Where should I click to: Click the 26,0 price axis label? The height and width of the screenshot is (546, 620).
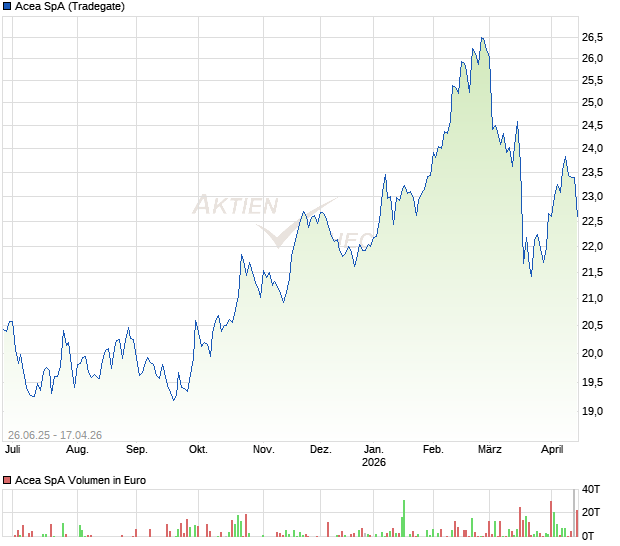pos(592,59)
